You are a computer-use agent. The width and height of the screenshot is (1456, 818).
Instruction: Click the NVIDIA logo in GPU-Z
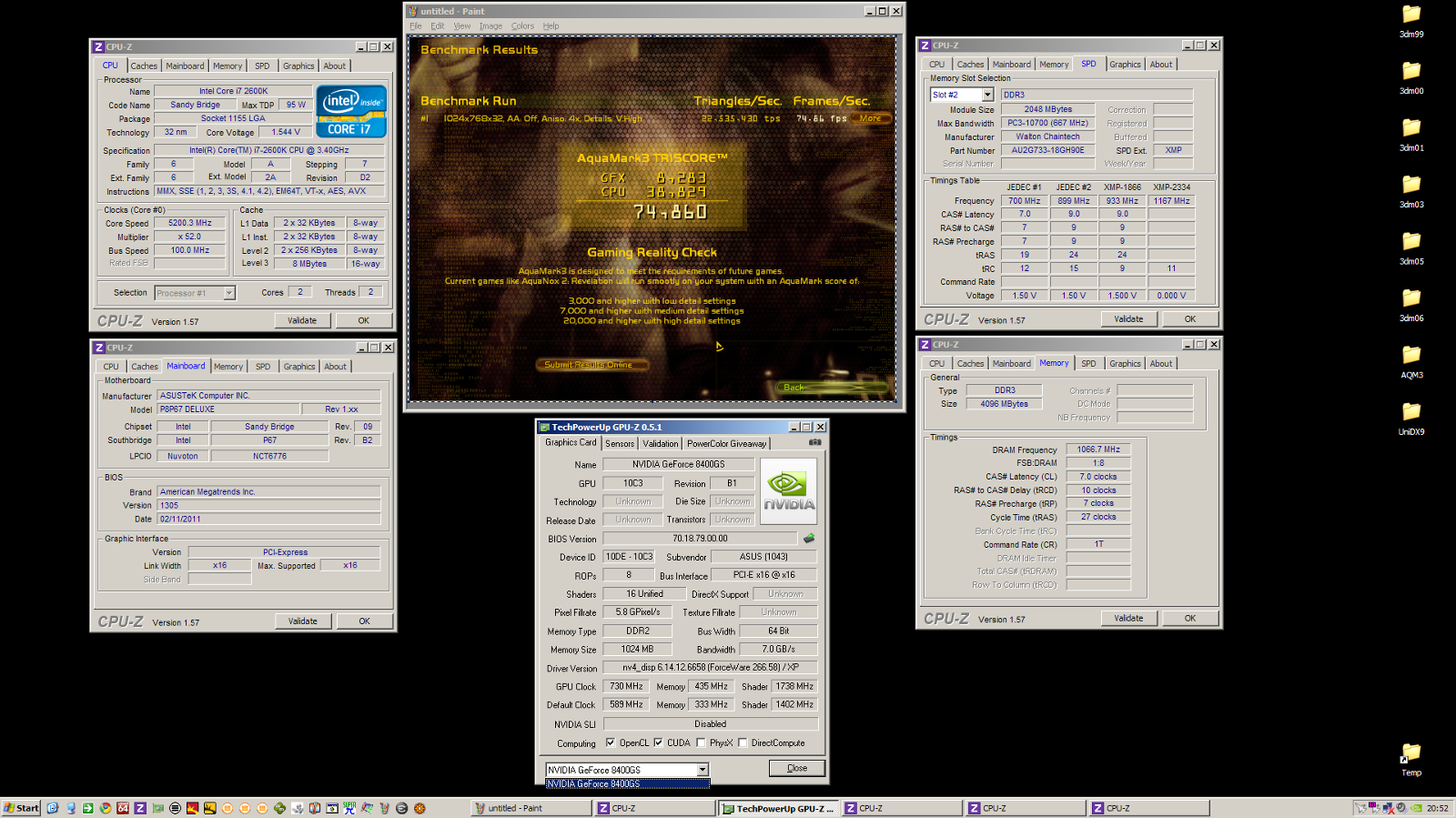point(788,490)
